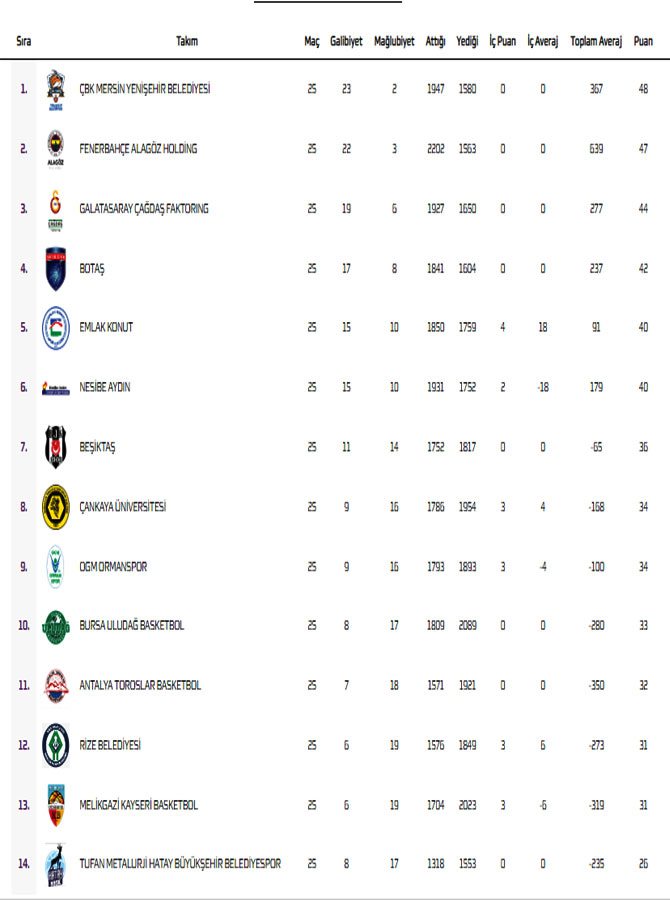Click the Toplam Averaj column header

click(596, 42)
